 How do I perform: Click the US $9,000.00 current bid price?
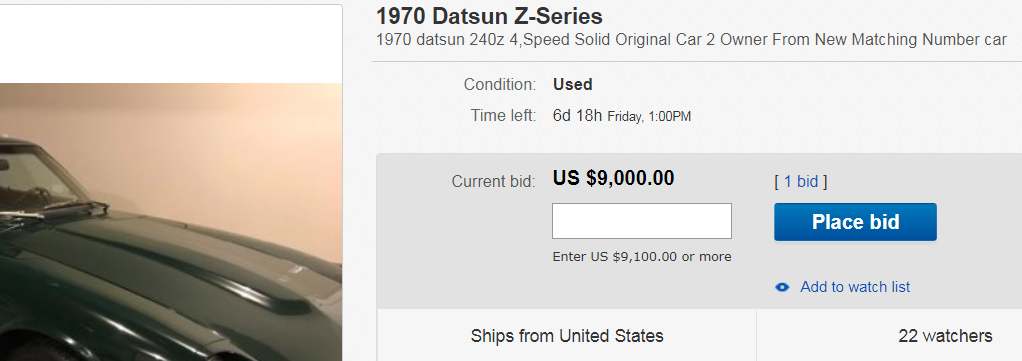point(613,178)
